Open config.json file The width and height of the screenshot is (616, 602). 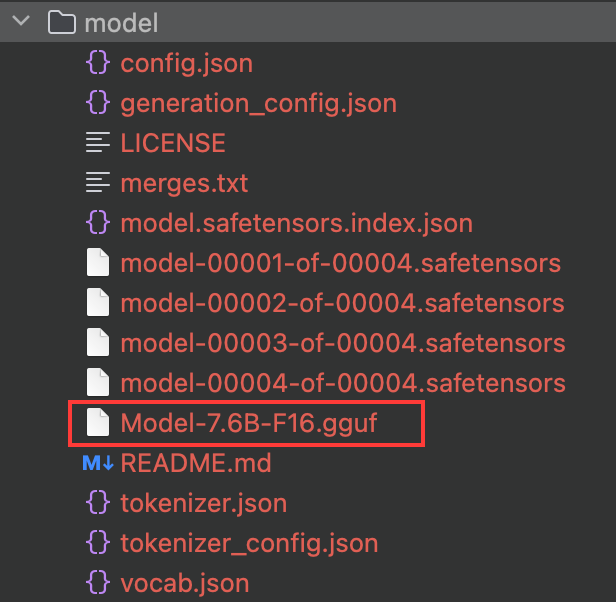[x=186, y=64]
